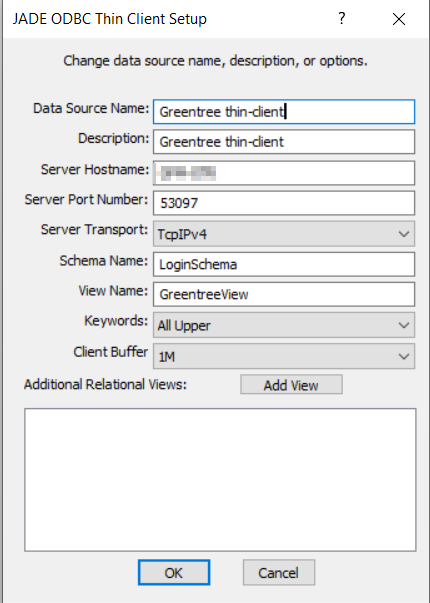This screenshot has width=430, height=603.
Task: Click the help question mark icon
Action: pyautogui.click(x=342, y=18)
